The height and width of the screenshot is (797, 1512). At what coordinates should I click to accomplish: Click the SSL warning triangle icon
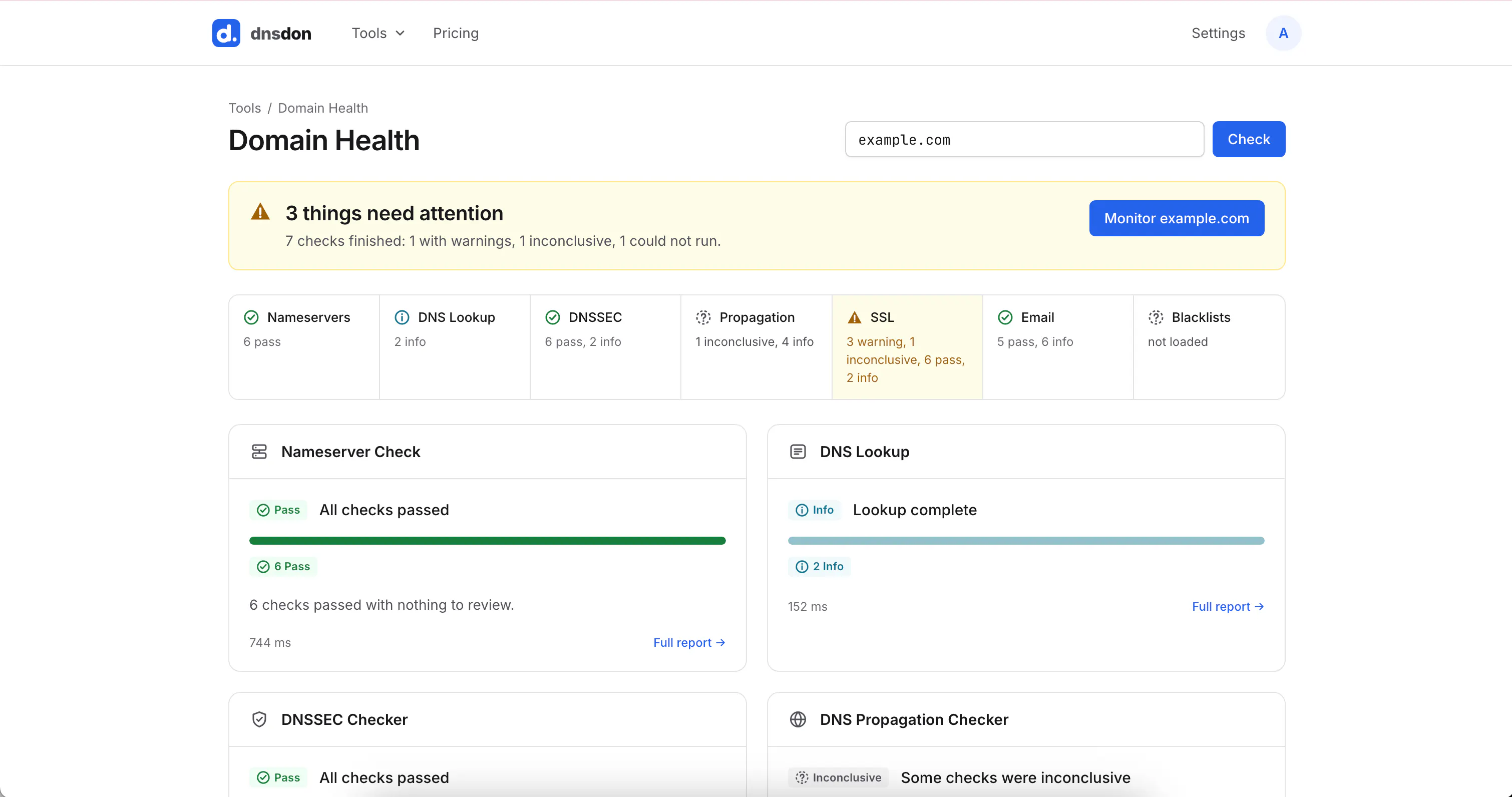(854, 317)
